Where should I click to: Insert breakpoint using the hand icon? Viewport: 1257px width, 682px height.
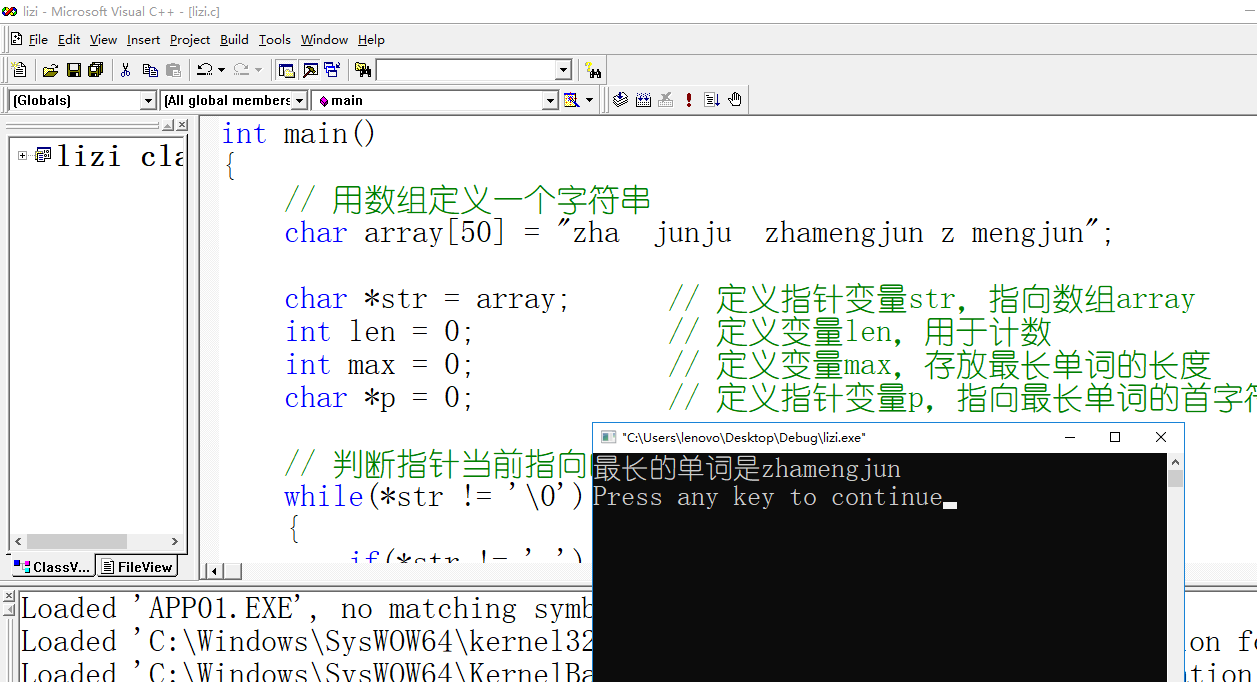click(735, 100)
